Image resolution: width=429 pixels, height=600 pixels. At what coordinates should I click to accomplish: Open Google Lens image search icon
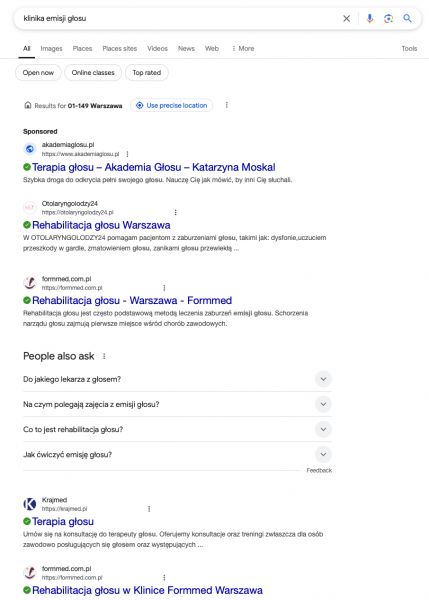tap(388, 18)
